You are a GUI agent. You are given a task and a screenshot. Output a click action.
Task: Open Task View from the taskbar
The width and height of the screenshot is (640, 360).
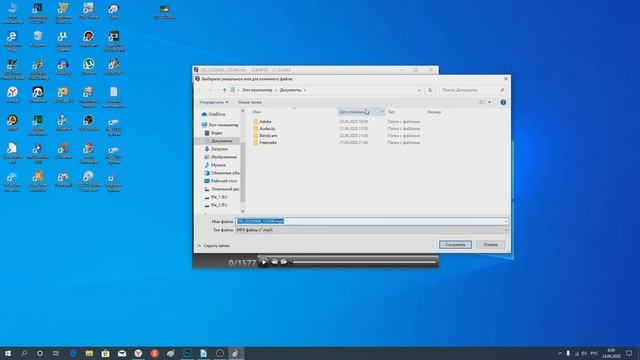tap(56, 353)
